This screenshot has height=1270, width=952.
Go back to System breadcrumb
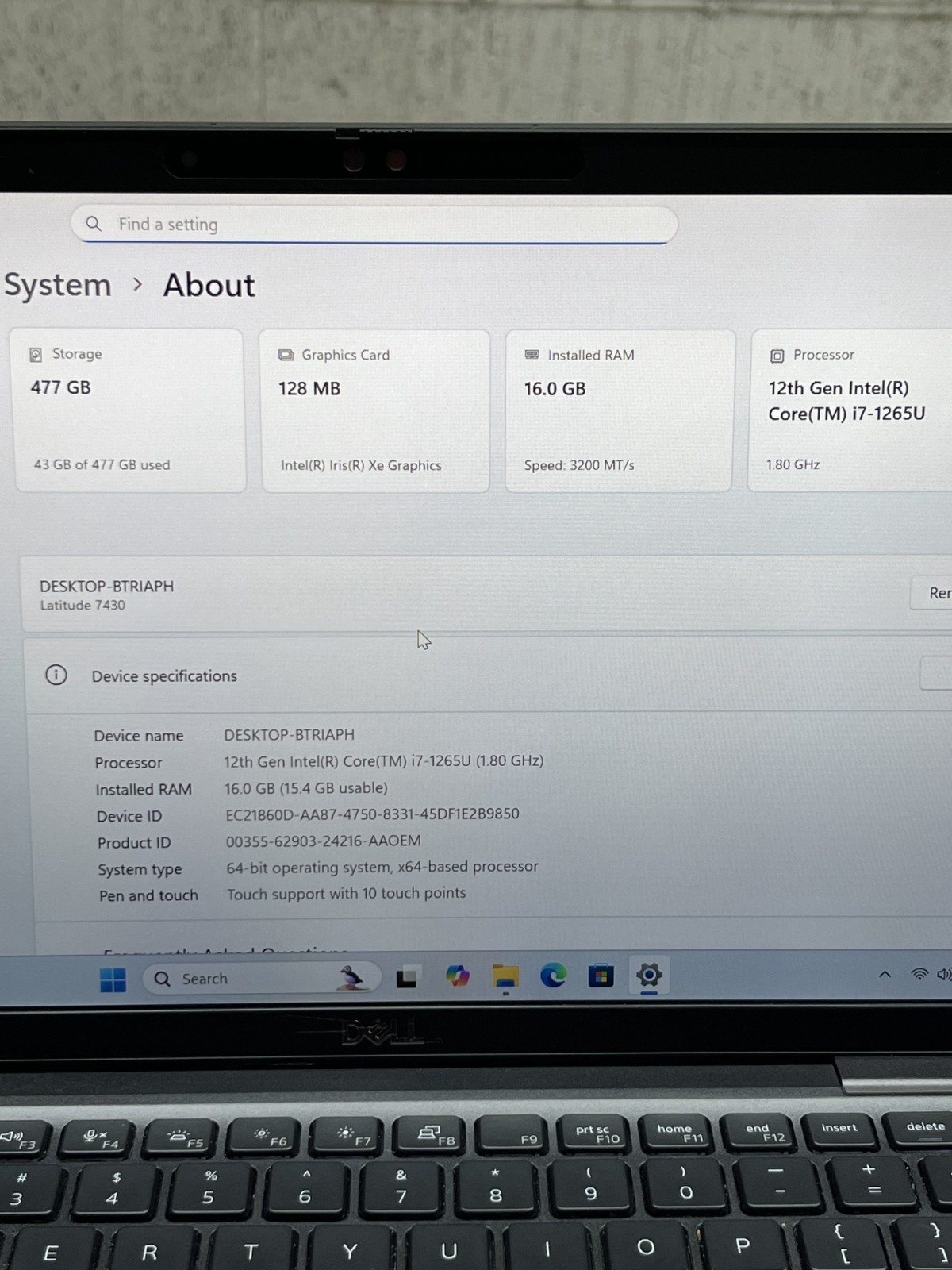[x=57, y=285]
